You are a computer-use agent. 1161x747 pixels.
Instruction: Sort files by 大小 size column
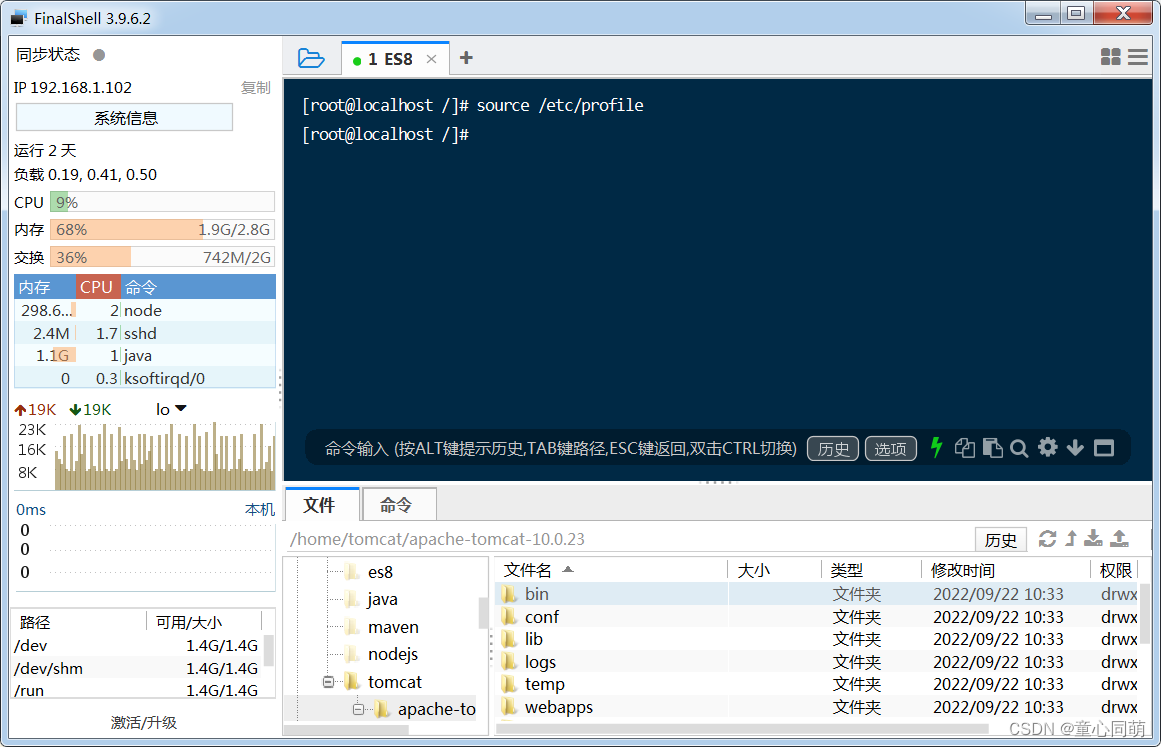774,570
